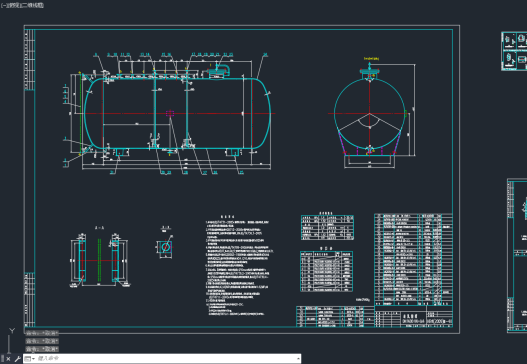The width and height of the screenshot is (527, 364).
Task: Select the parts list table above title block
Action: (413, 259)
